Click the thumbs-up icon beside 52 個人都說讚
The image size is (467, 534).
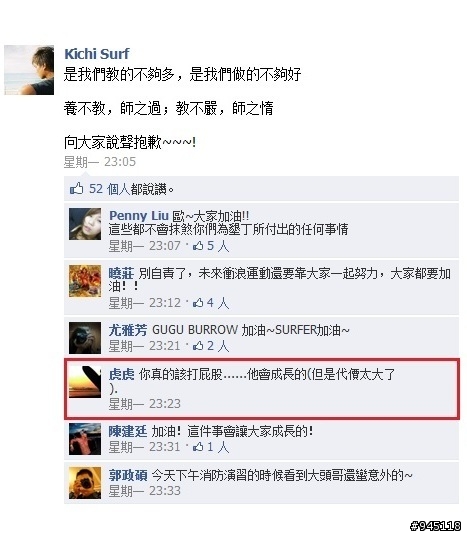click(77, 188)
